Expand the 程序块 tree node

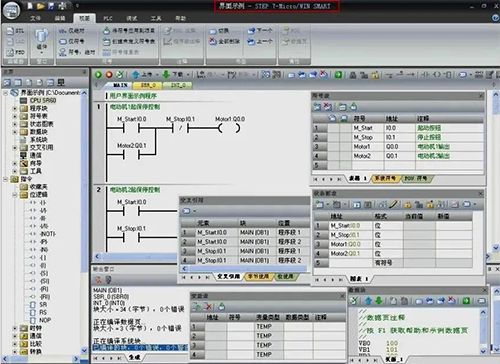click(15, 108)
